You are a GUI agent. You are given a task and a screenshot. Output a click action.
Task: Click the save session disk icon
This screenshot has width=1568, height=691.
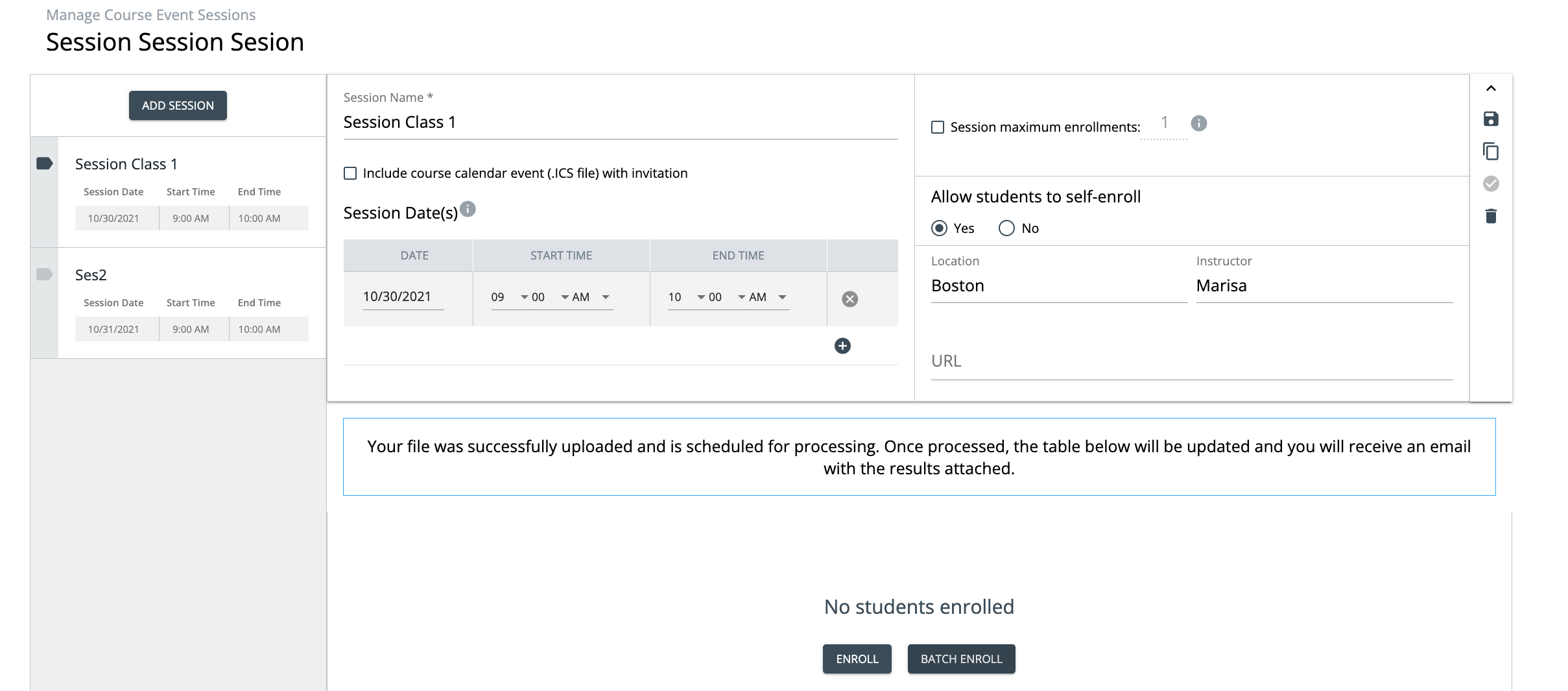[x=1491, y=119]
